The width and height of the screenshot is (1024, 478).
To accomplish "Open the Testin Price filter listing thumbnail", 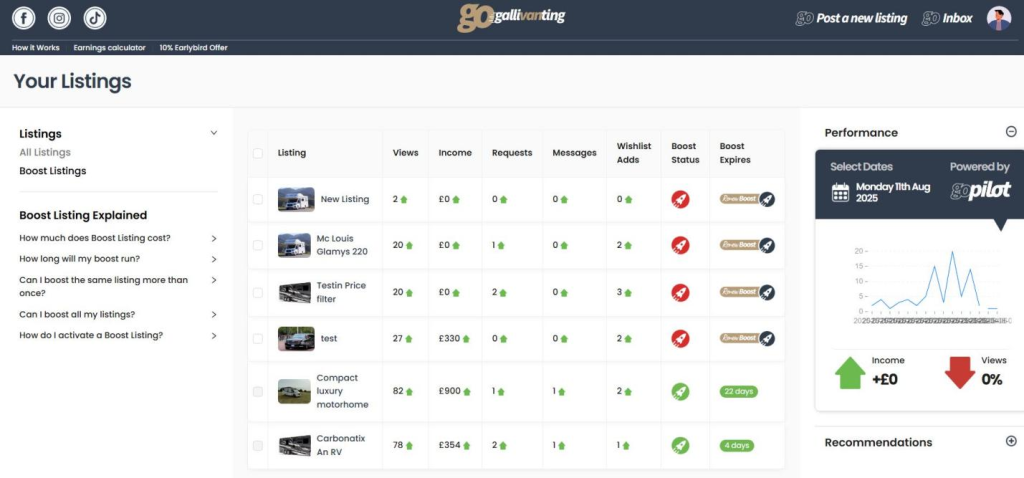I will click(x=295, y=292).
